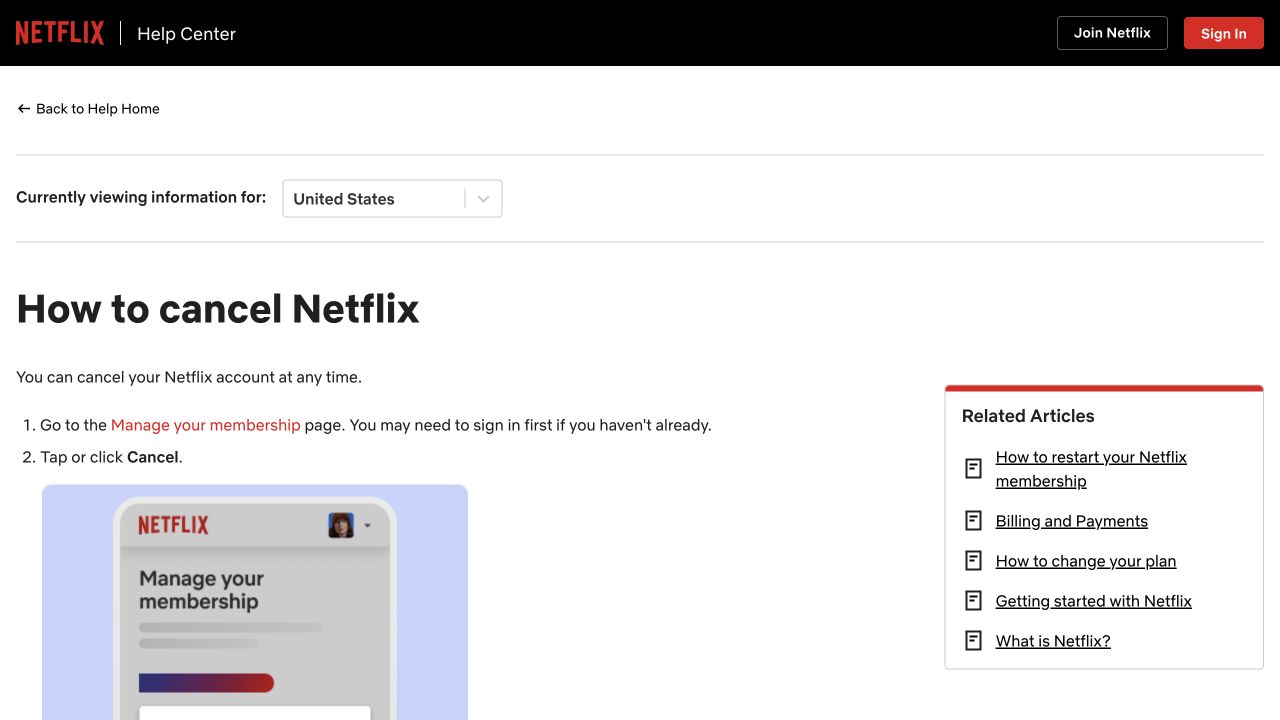Open How to restart your Netflix membership
1280x720 pixels.
(x=1091, y=469)
